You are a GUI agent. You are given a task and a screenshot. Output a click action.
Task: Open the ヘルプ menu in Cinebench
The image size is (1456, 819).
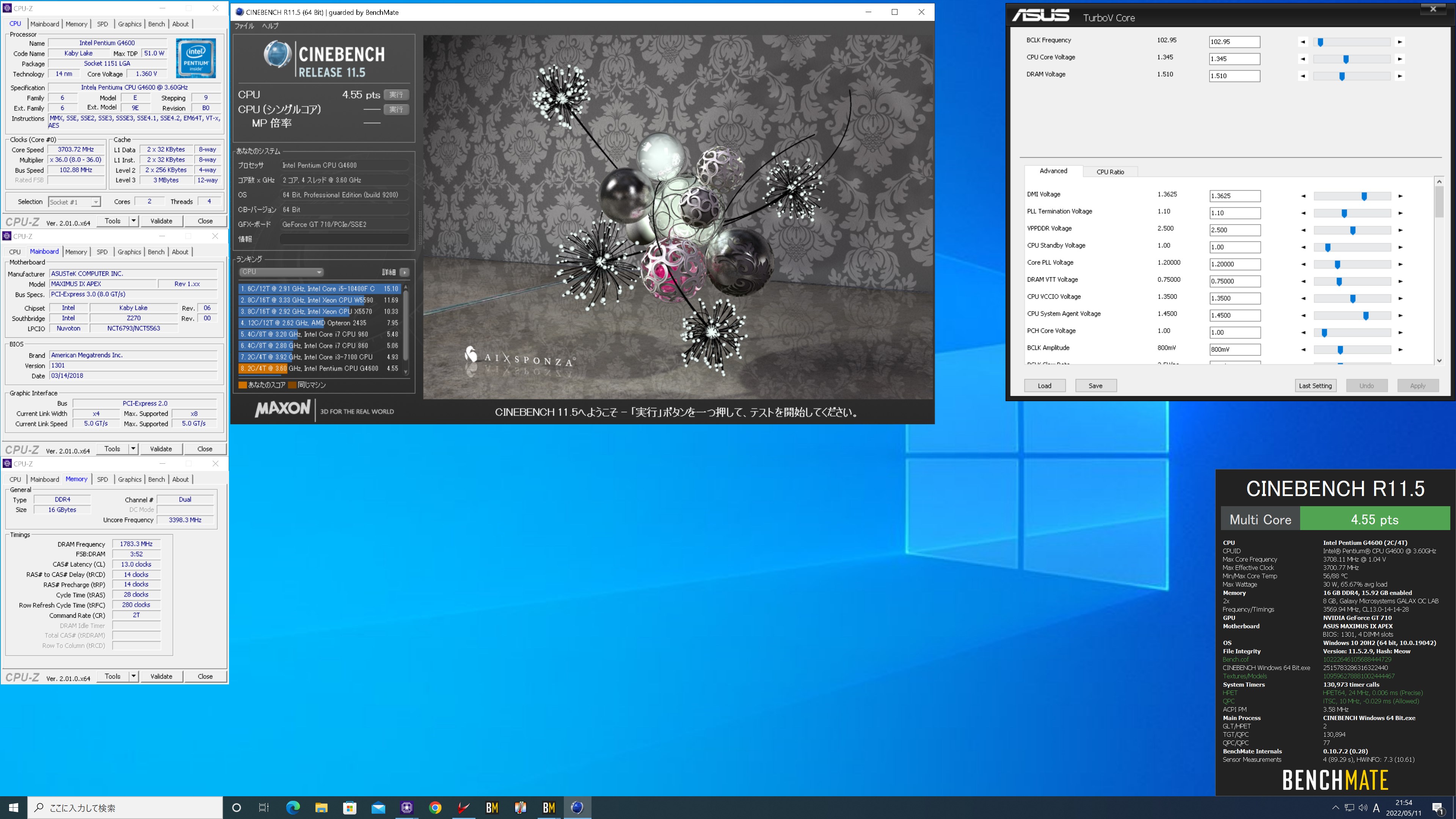(270, 26)
